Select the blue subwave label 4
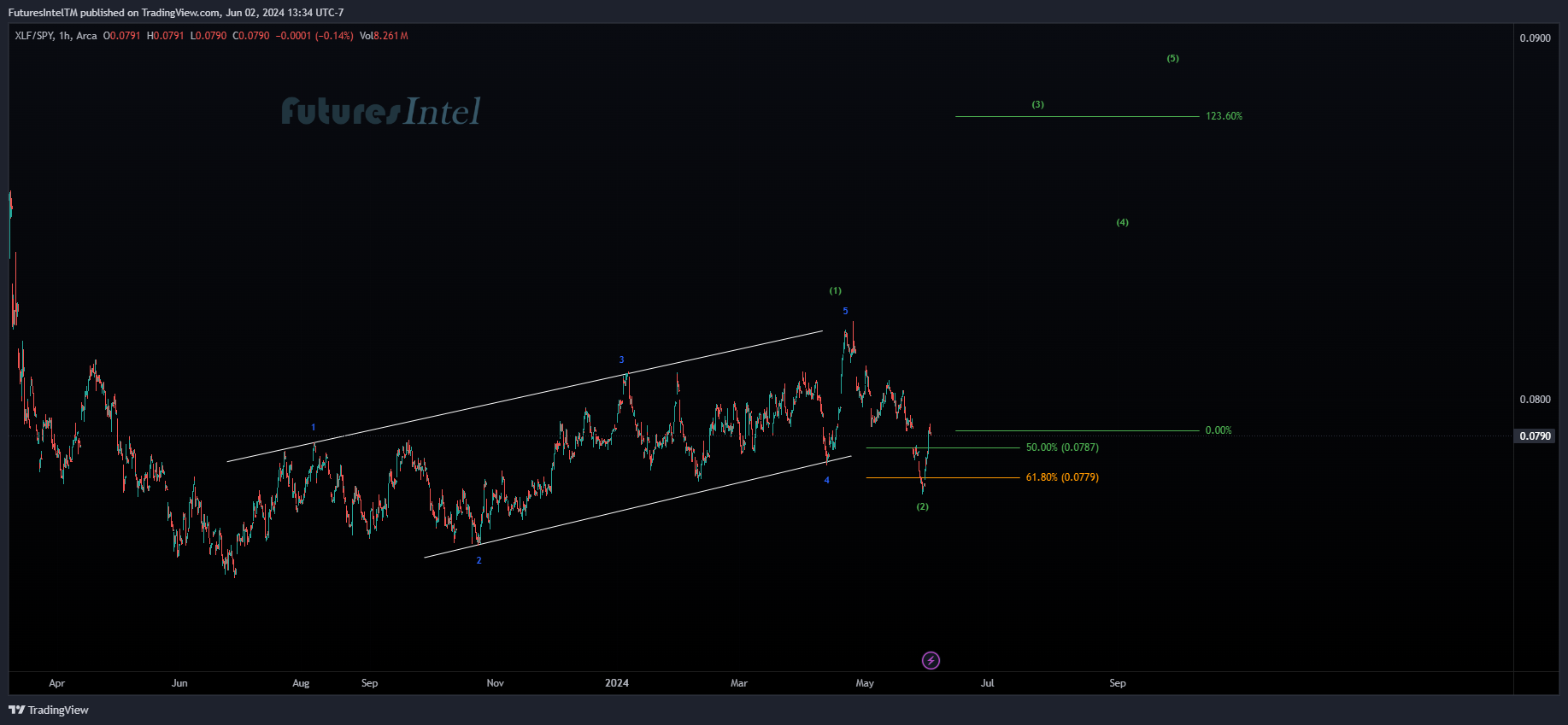This screenshot has height=725, width=1568. [826, 480]
